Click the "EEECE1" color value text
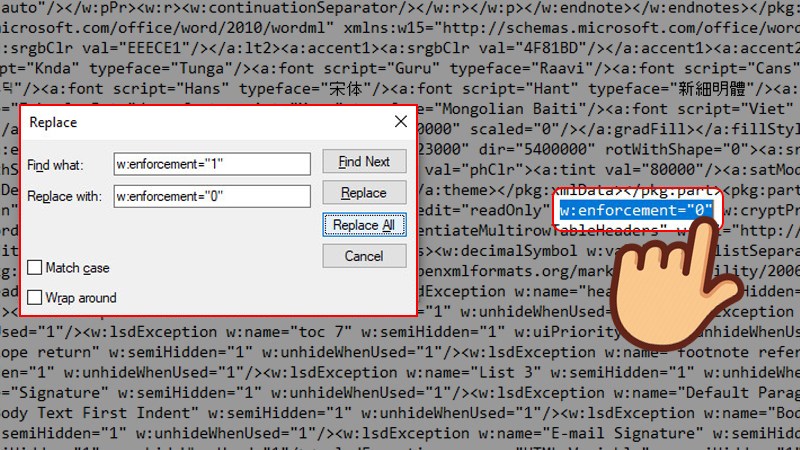The image size is (800, 450). (x=187, y=47)
